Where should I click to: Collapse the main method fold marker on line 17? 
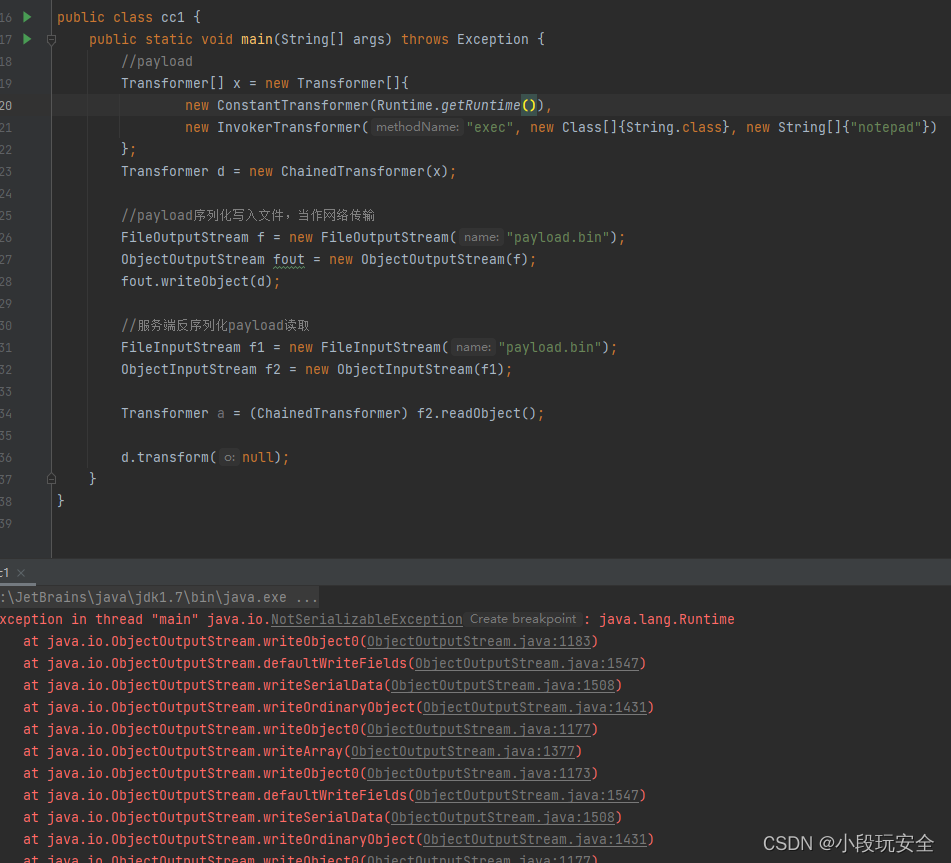(52, 40)
